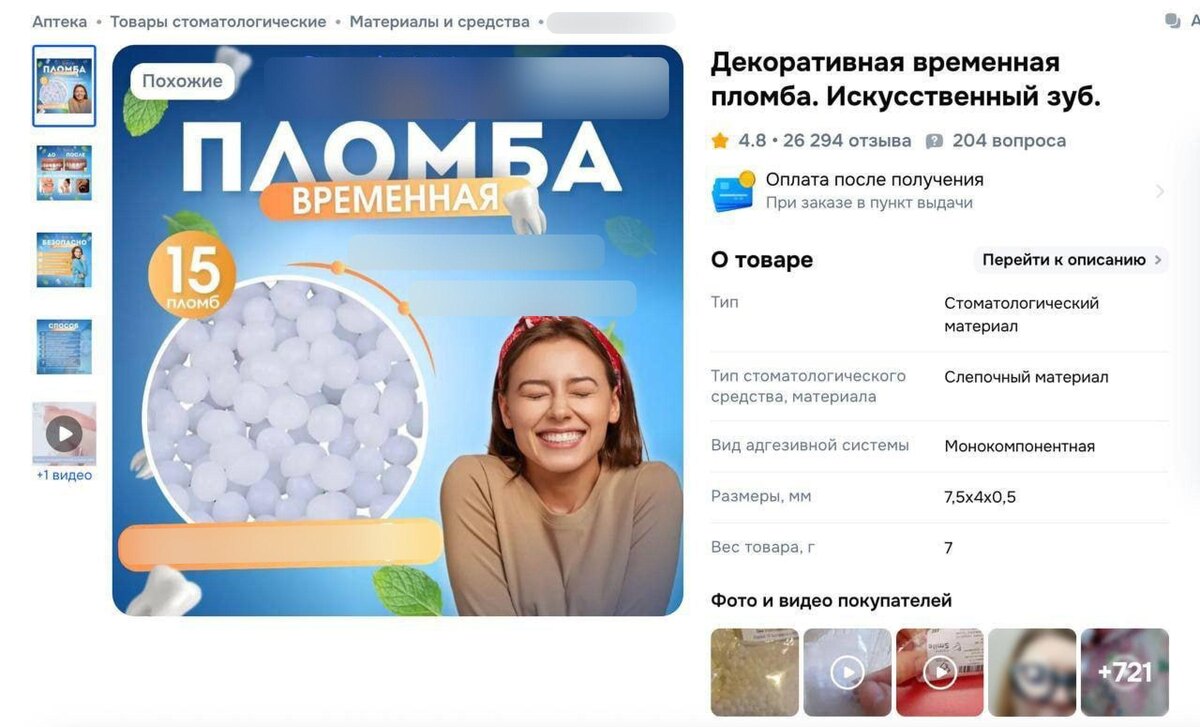Open the 204 вопроса link
The image size is (1200, 727).
pyautogui.click(x=1009, y=141)
